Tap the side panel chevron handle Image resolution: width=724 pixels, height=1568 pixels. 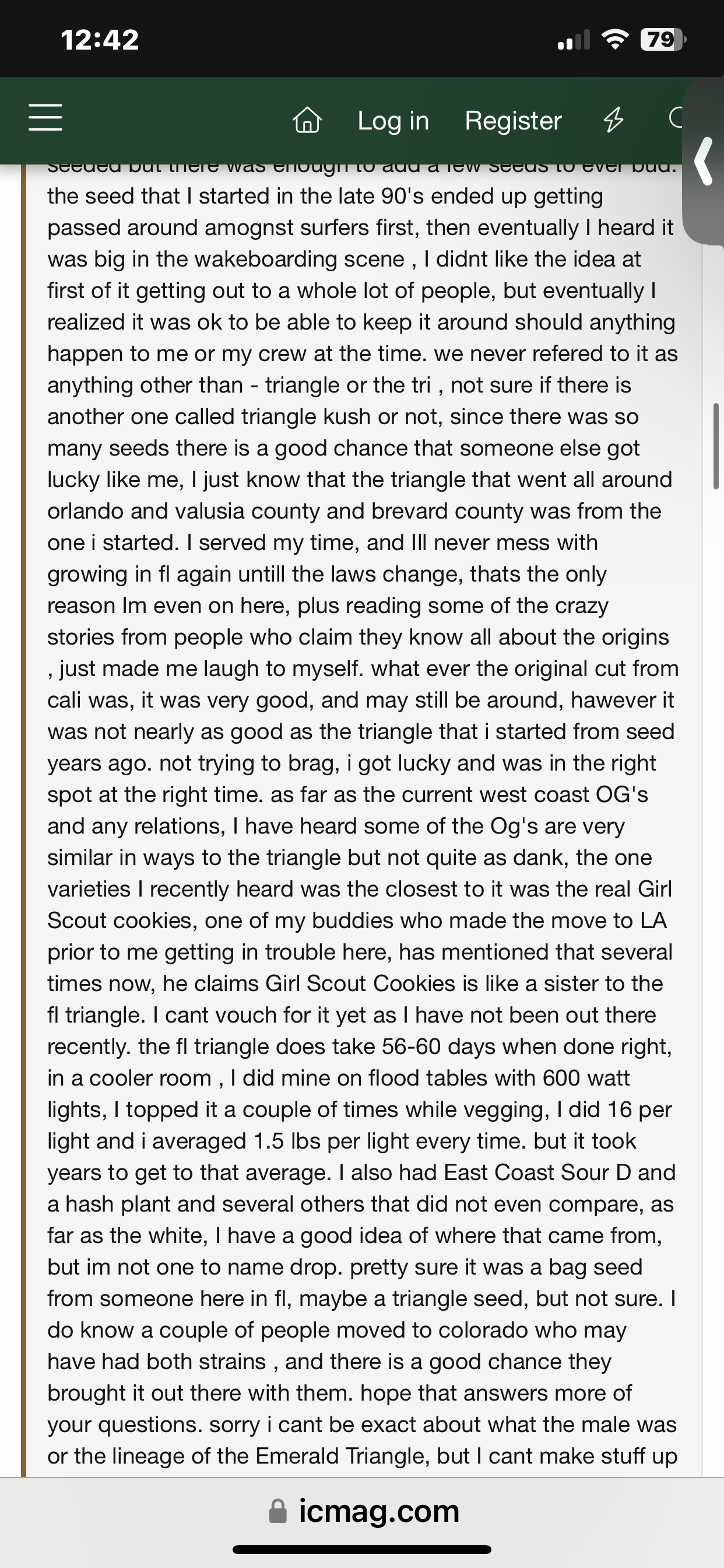coord(704,162)
